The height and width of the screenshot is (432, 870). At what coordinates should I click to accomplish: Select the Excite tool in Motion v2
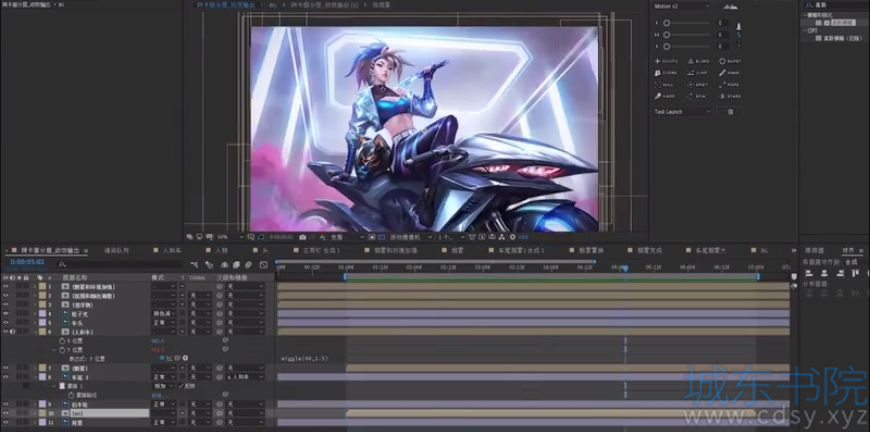tap(668, 61)
